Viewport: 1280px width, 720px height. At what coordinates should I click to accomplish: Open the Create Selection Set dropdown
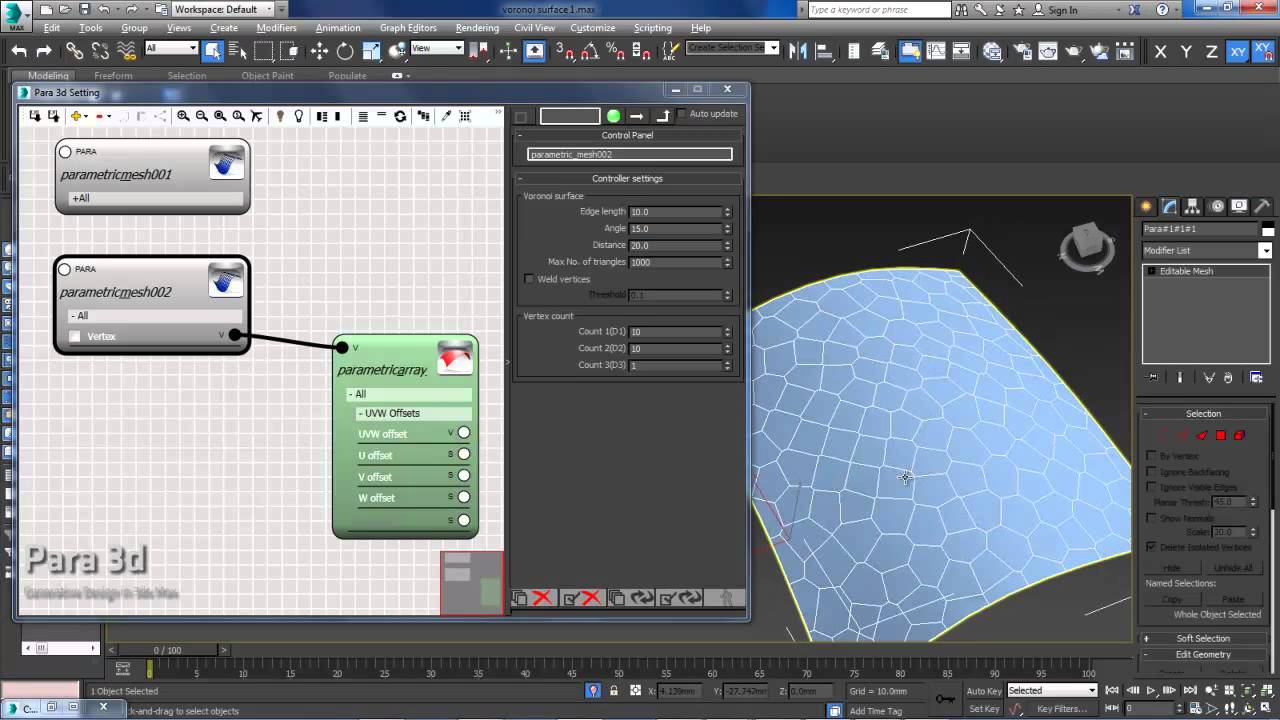tap(732, 48)
